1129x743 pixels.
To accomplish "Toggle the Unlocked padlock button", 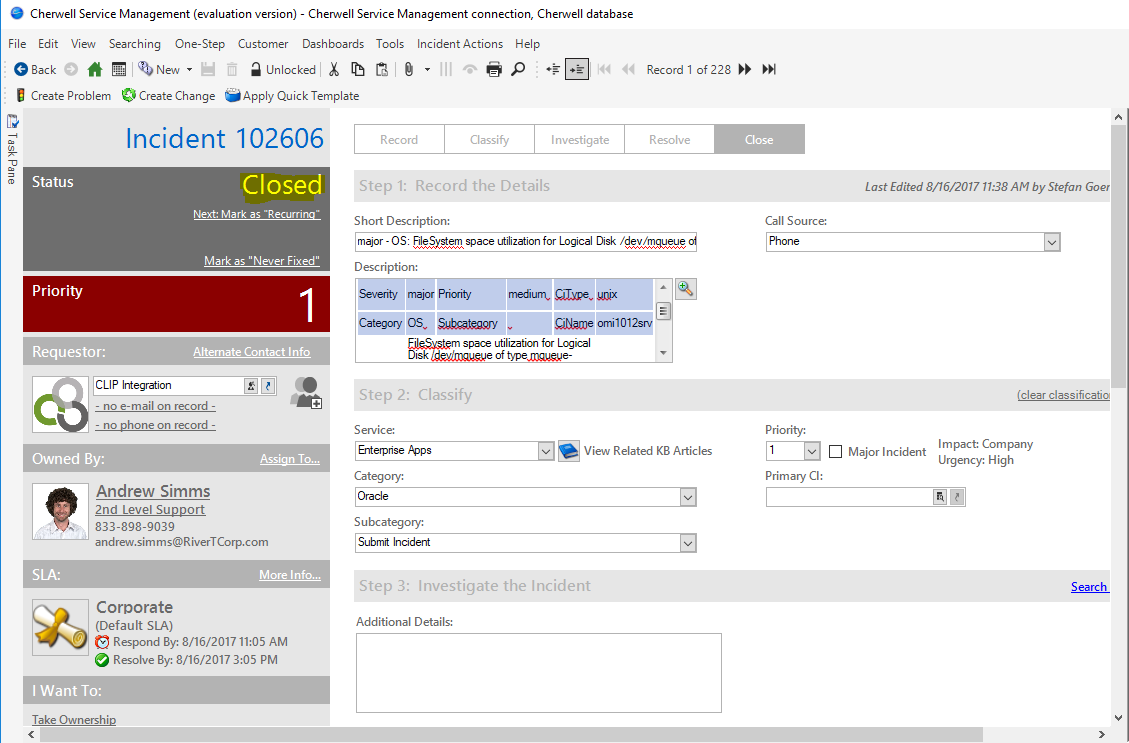I will coord(283,70).
